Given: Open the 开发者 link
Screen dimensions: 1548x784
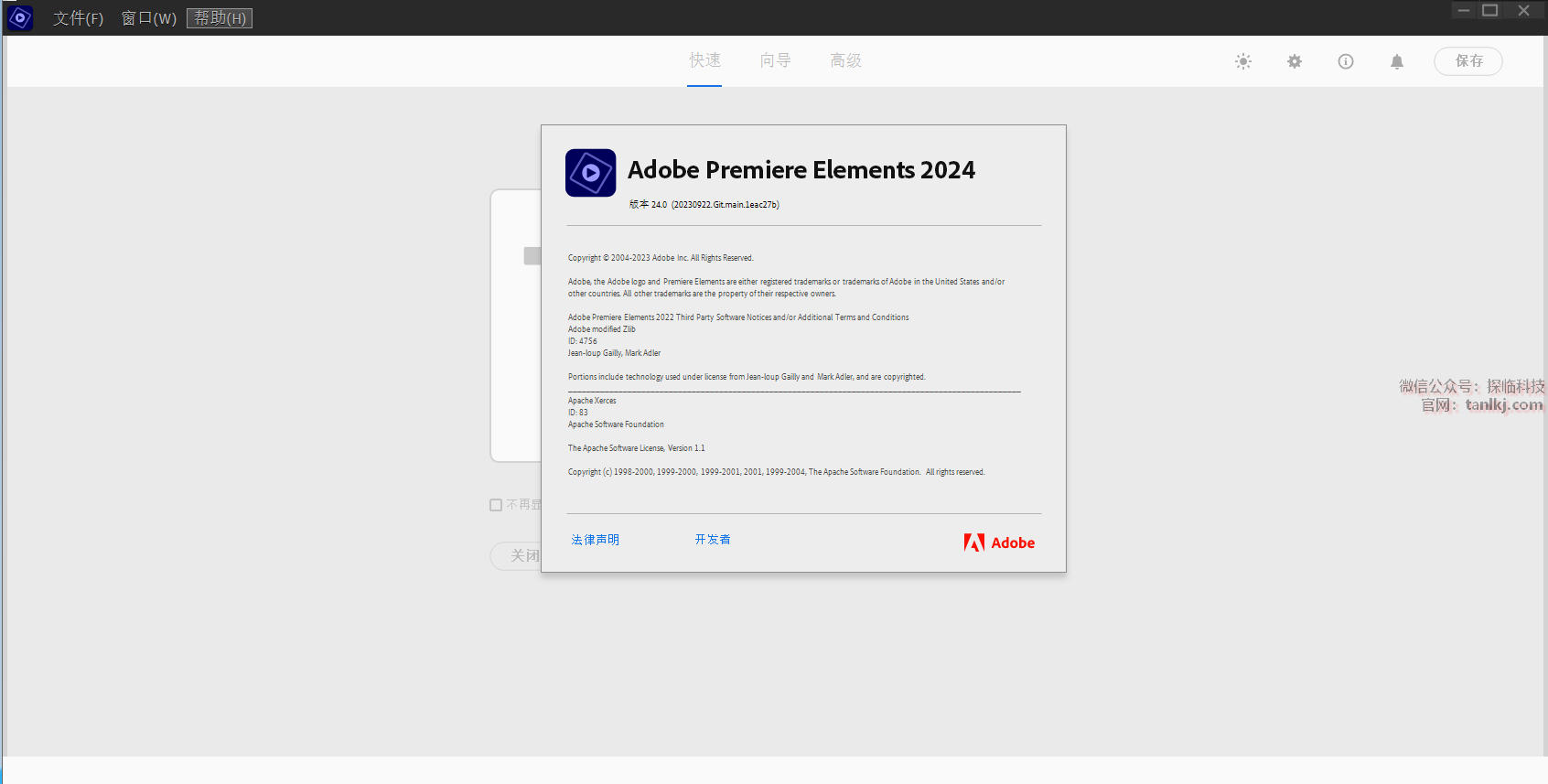Looking at the screenshot, I should point(713,540).
